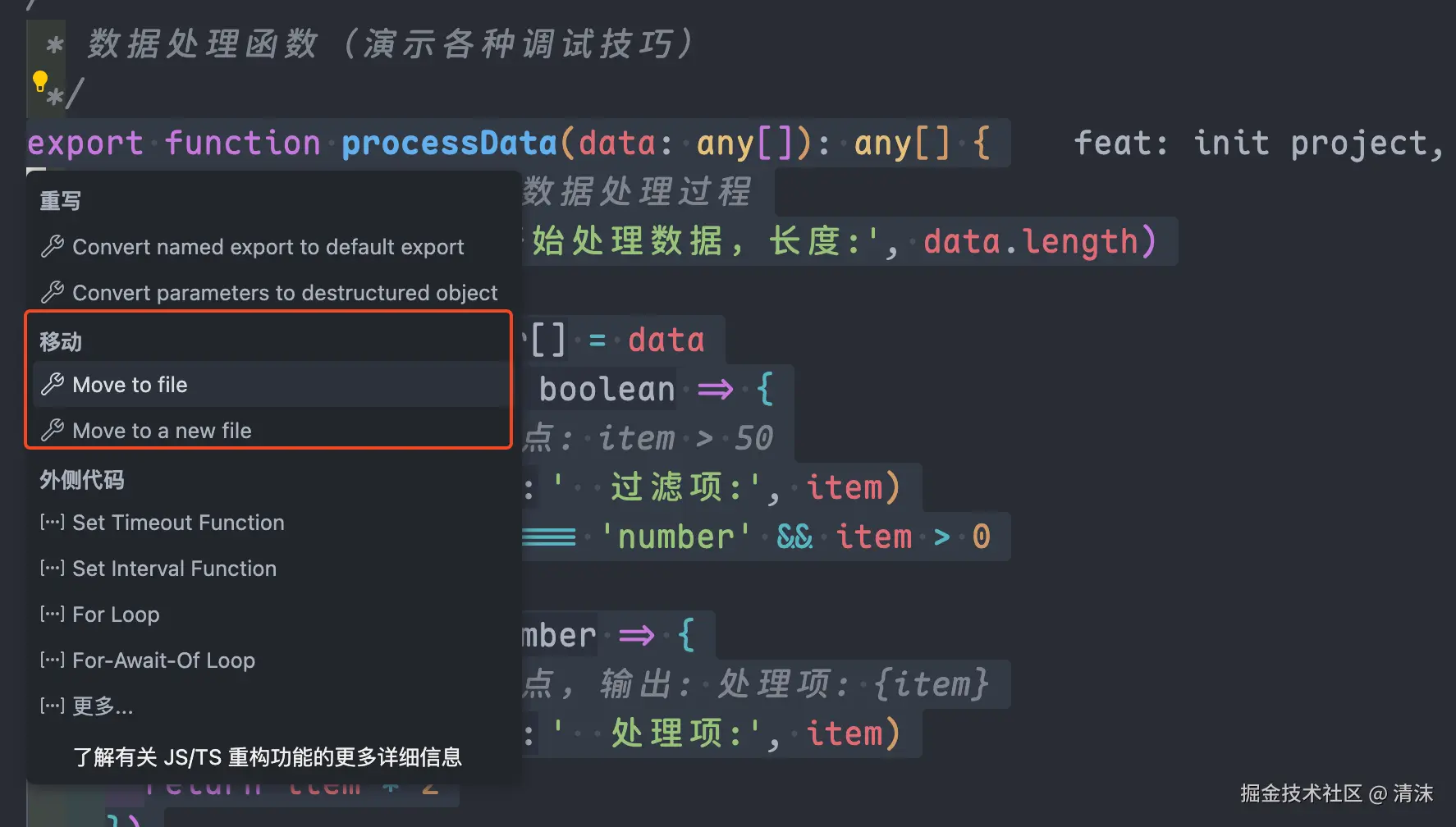Expand the 更多... entry for more snippets
This screenshot has width=1456, height=827.
tap(103, 706)
